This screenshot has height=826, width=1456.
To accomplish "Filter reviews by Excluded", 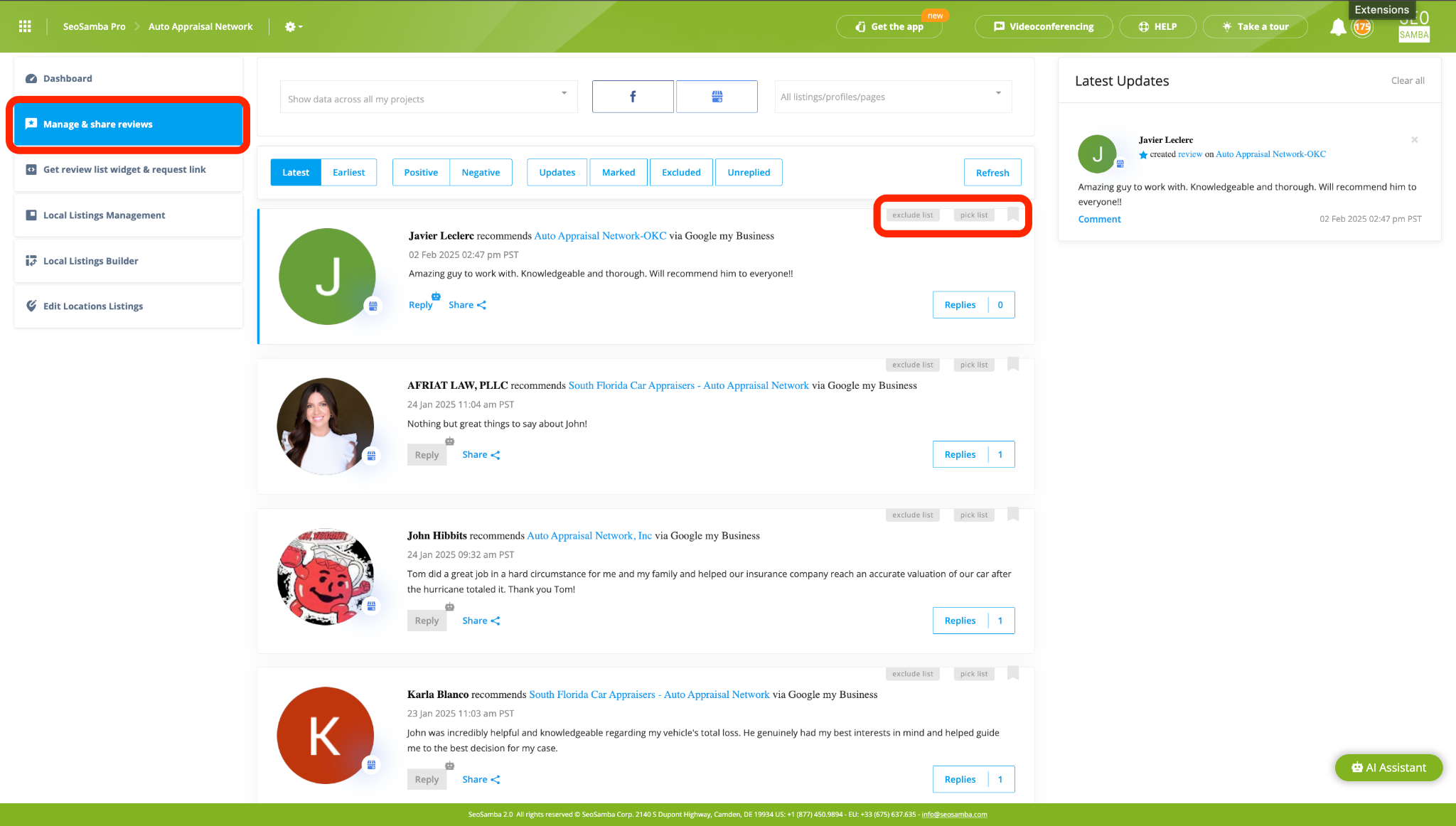I will click(681, 172).
